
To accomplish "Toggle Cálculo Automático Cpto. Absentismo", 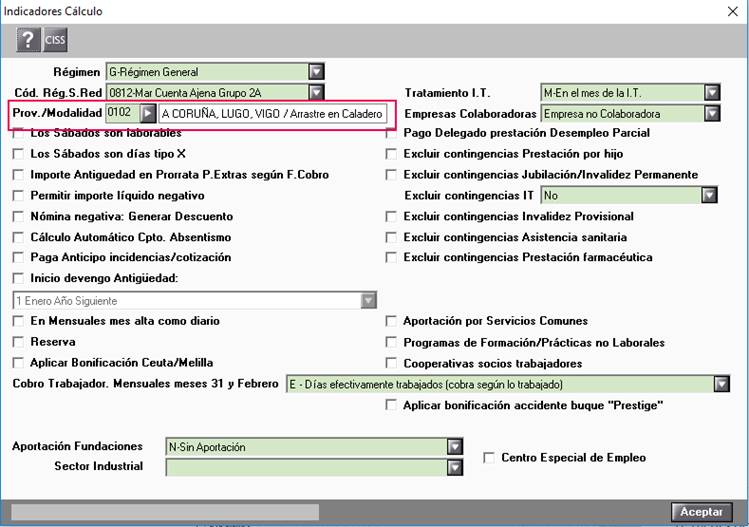I will (x=18, y=237).
